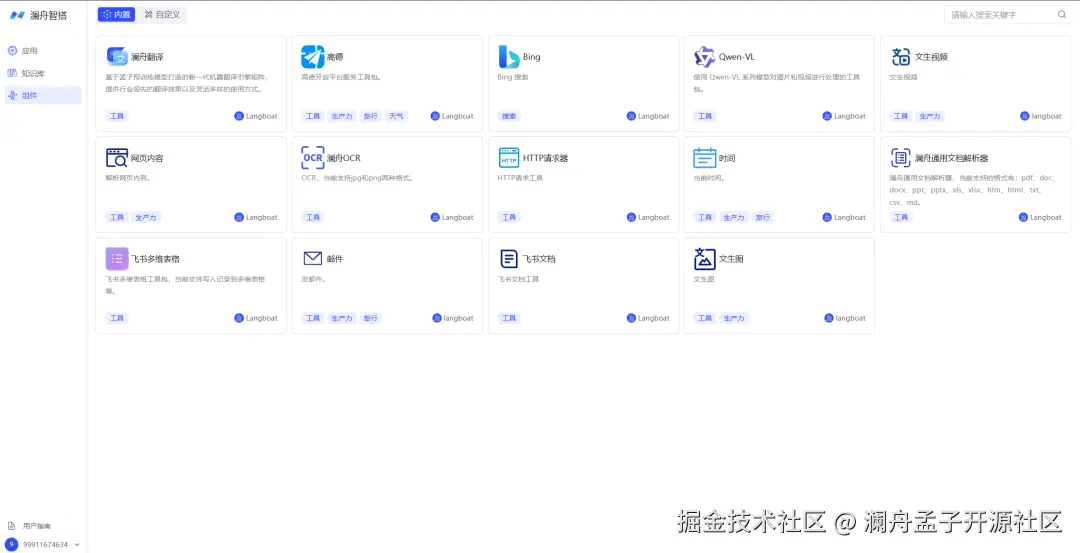Viewport: 1080px width, 553px height.
Task: Click 生产力 tag on 网页内容 card
Action: click(146, 218)
